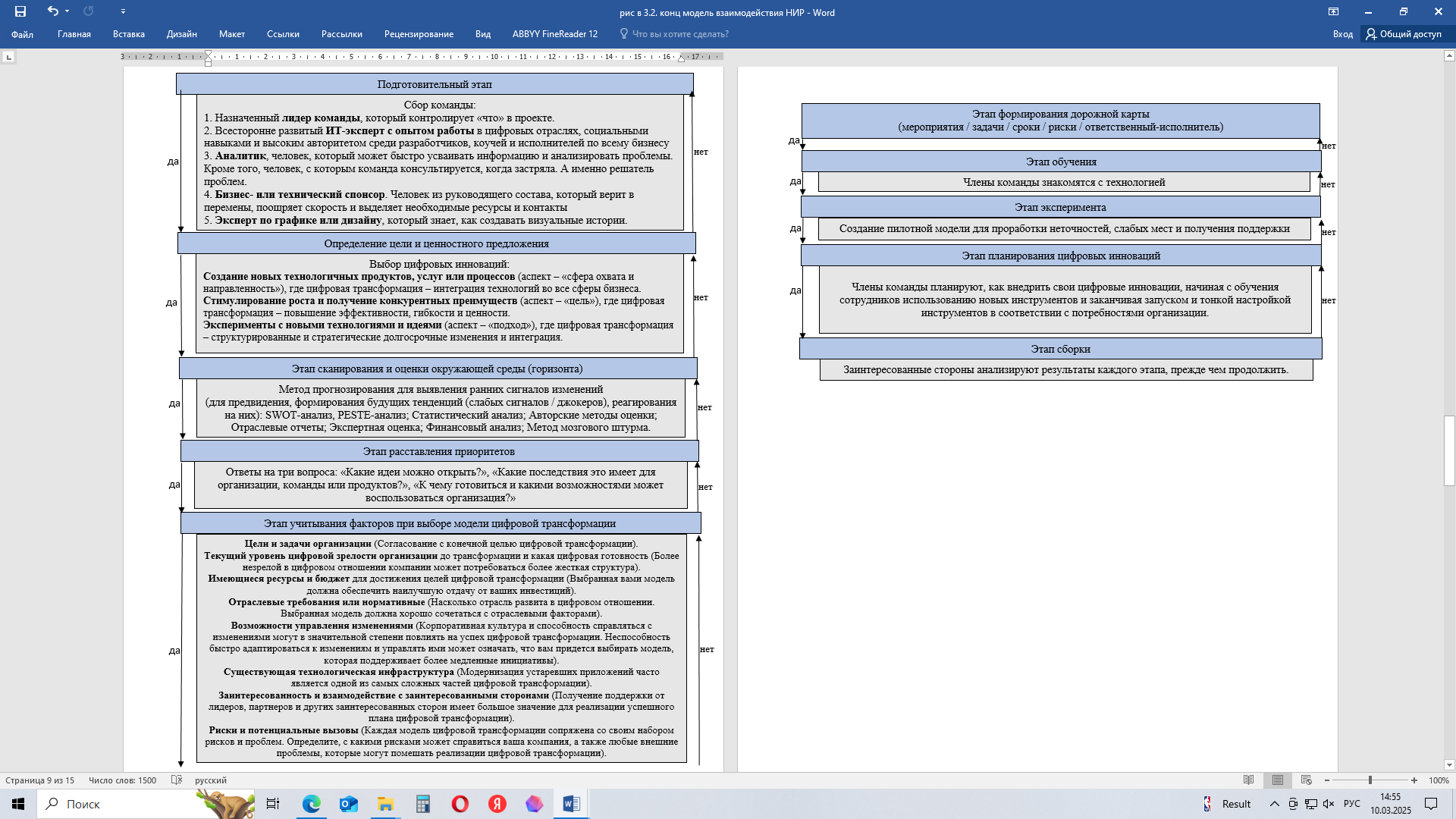Click the 'Этап сборки' header box
Viewport: 1456px width, 819px height.
(1060, 349)
